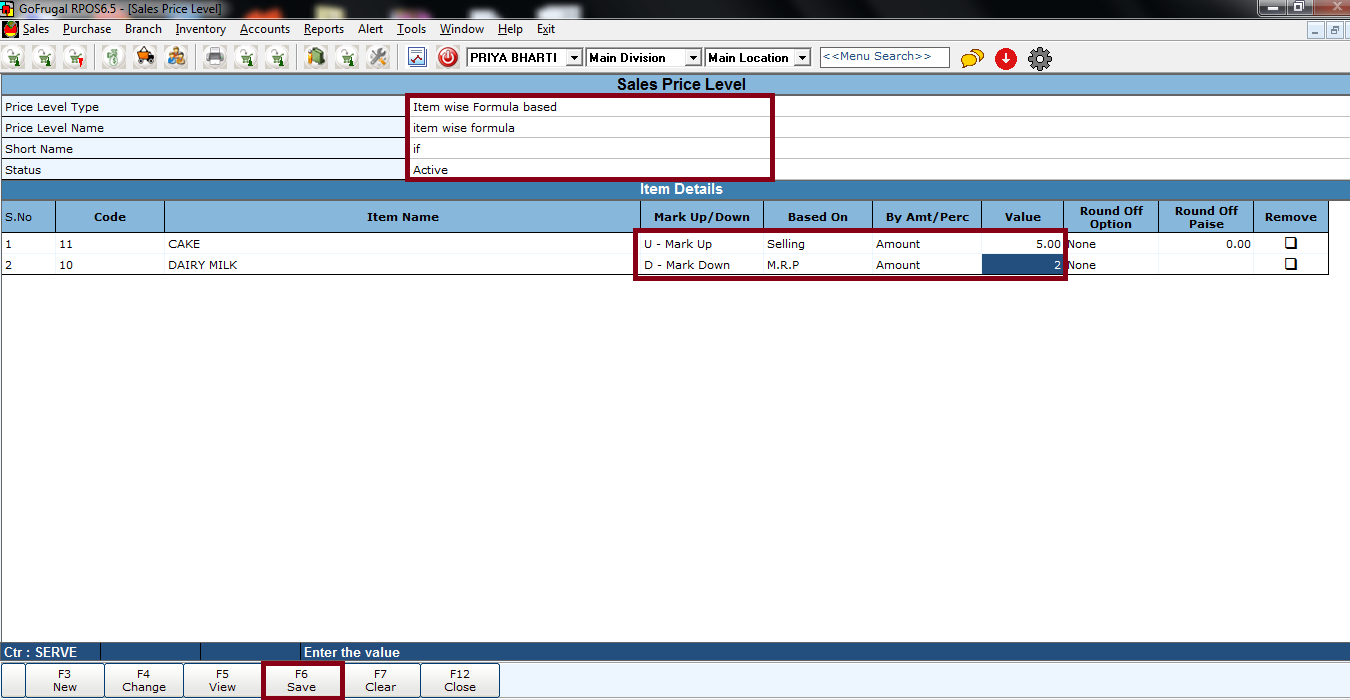The width and height of the screenshot is (1350, 700).
Task: Open the chart dashboard toolbar icon
Action: point(417,57)
